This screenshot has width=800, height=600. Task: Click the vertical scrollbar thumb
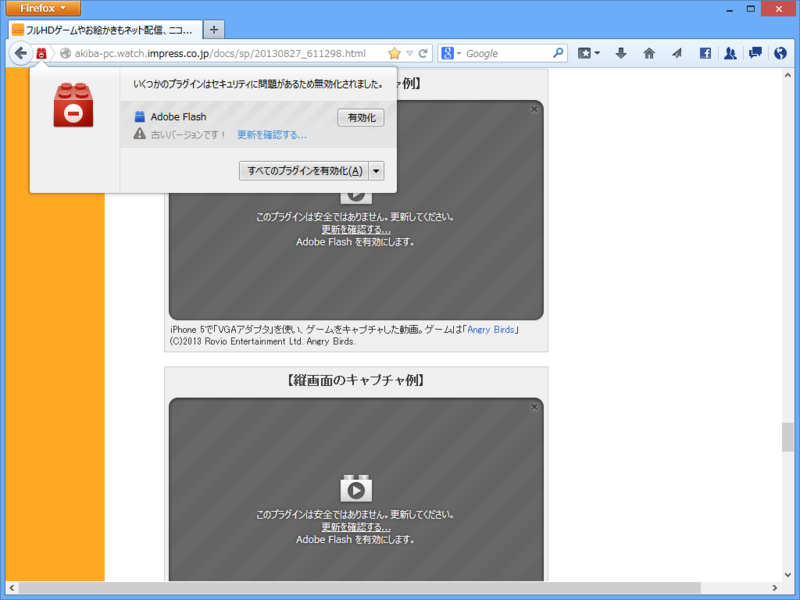787,437
